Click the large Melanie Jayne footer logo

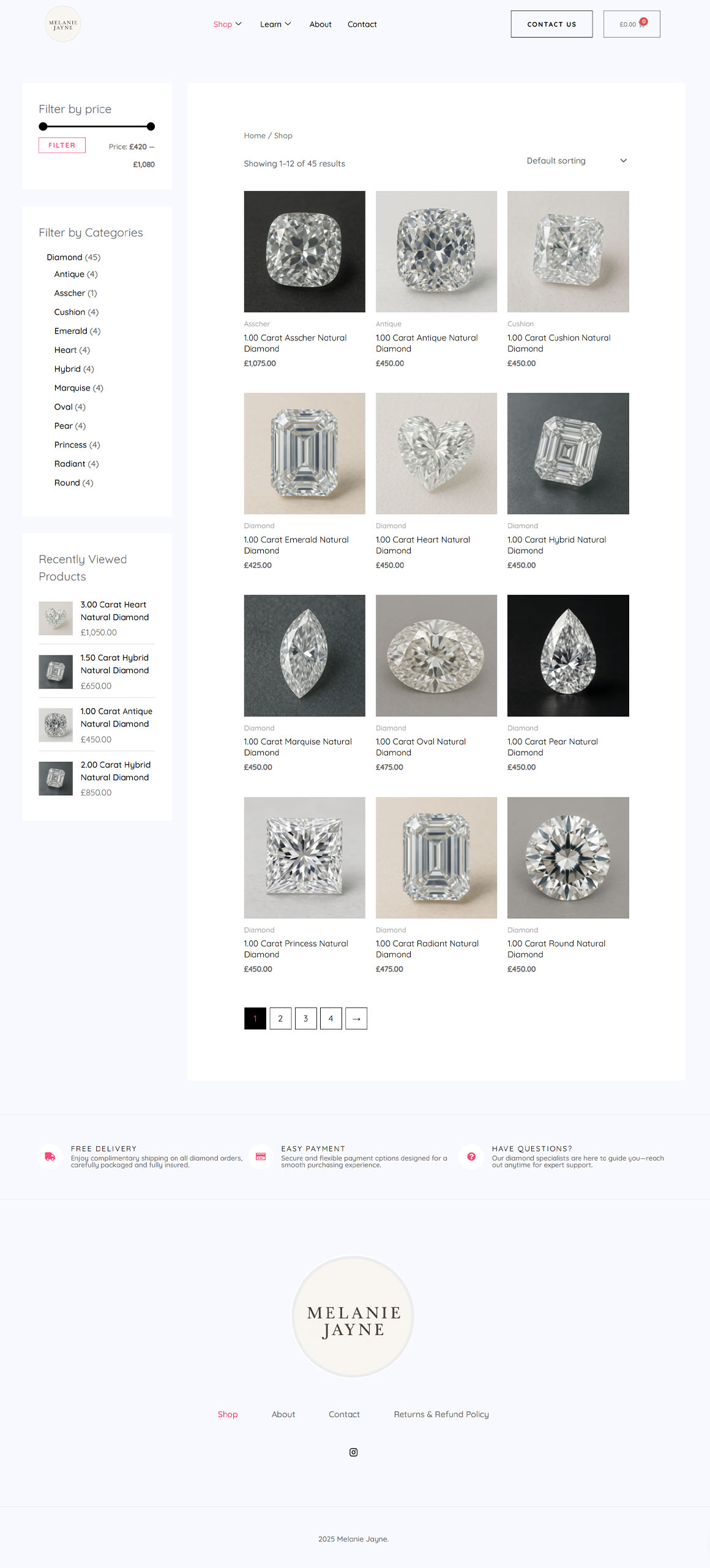click(x=353, y=1317)
